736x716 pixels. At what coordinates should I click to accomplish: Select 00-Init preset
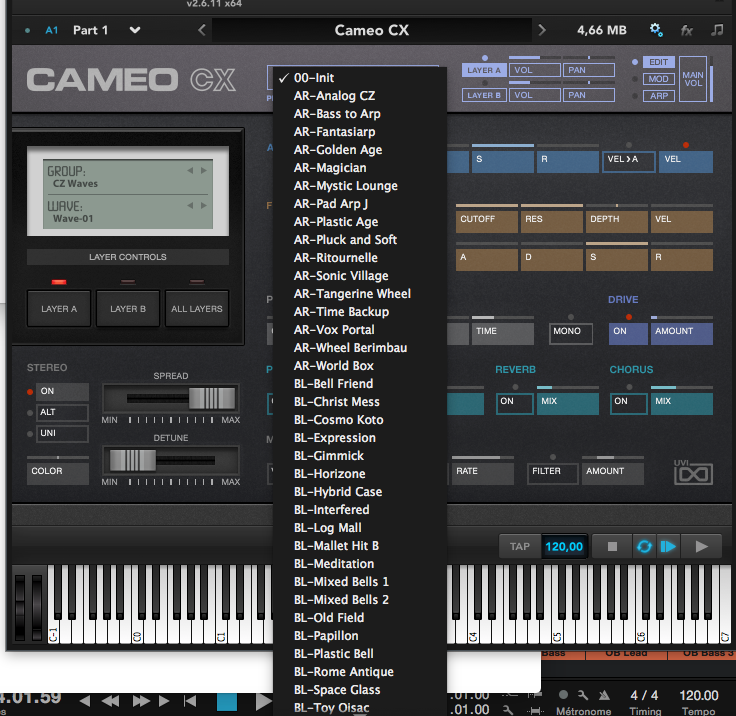point(360,78)
